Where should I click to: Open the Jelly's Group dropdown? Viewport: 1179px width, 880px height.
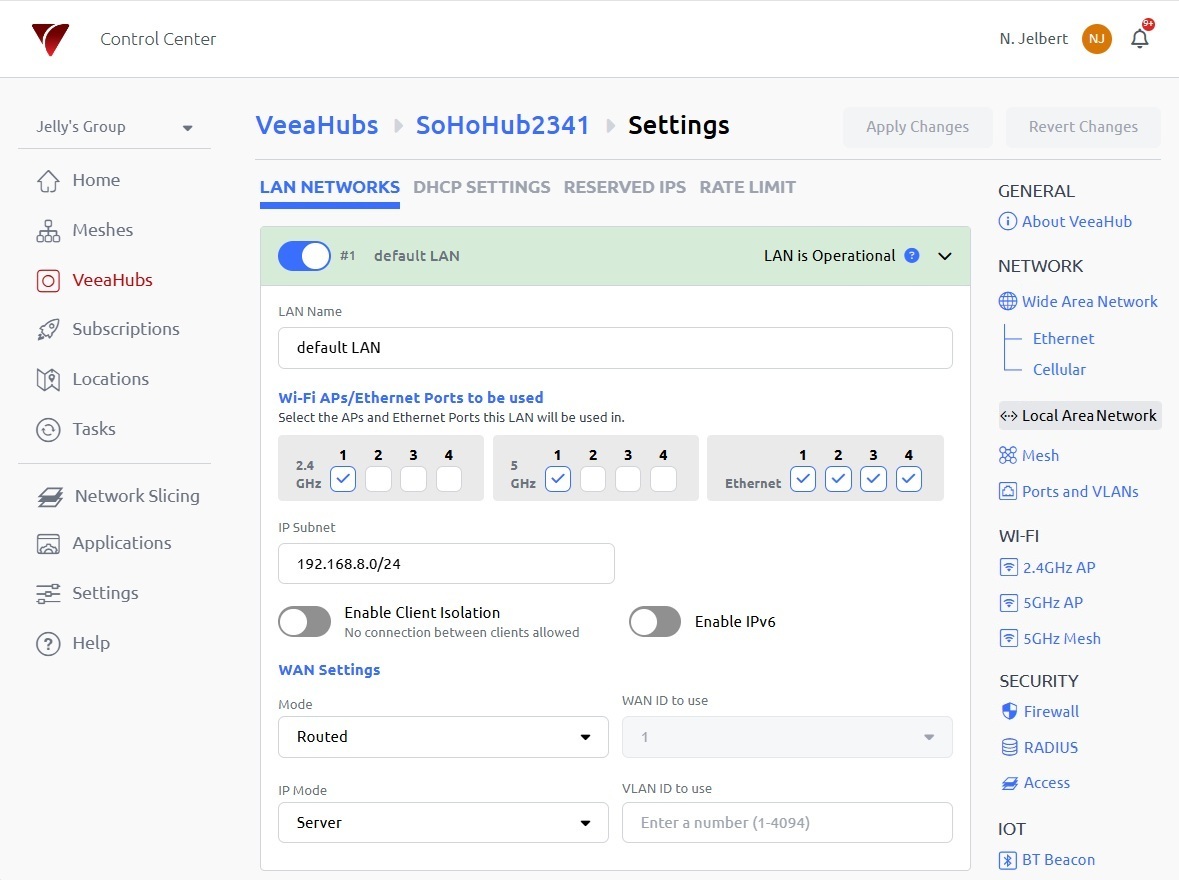tap(114, 127)
